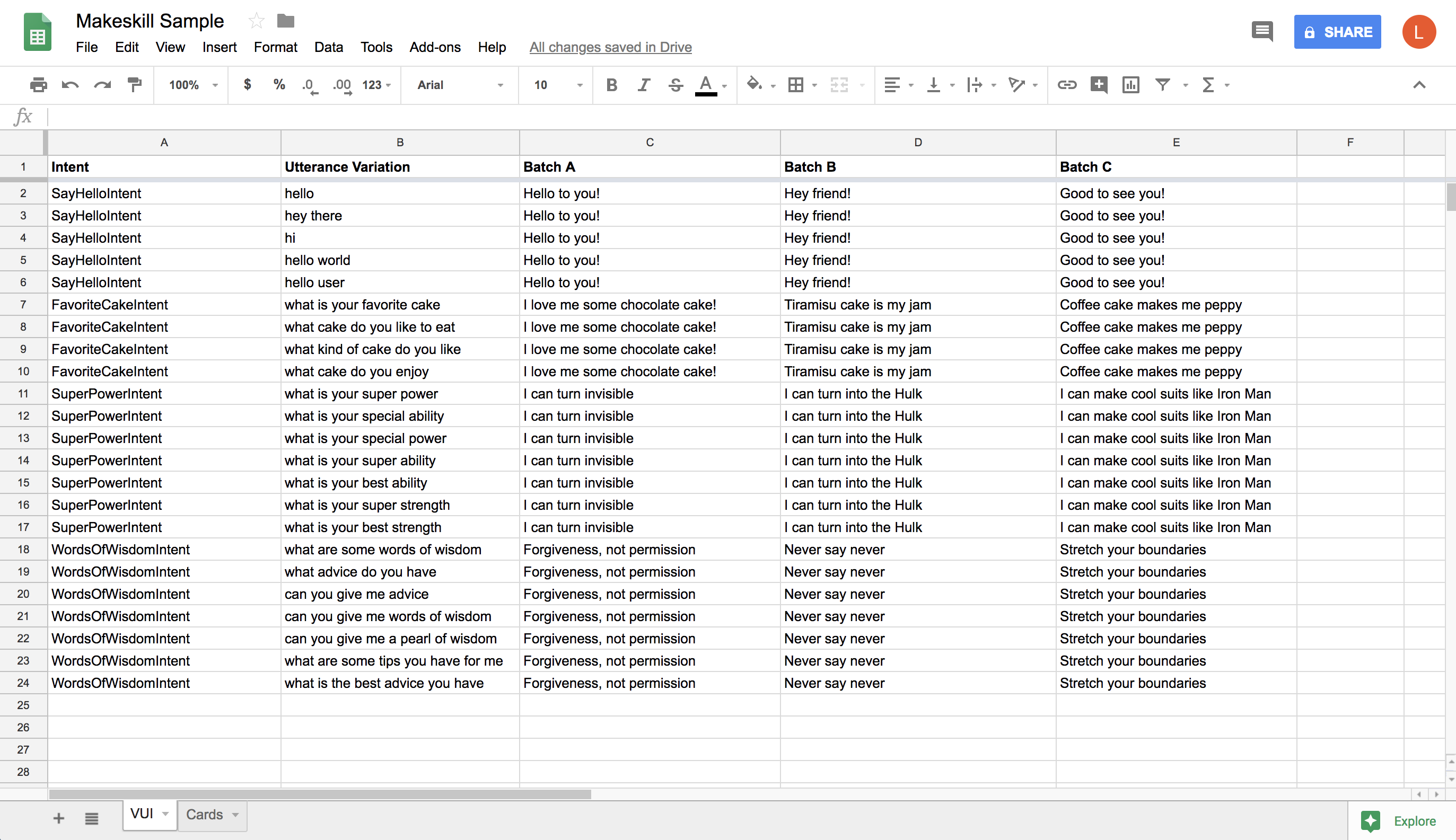Click the fill color bucket icon
The width and height of the screenshot is (1456, 840).
[753, 85]
